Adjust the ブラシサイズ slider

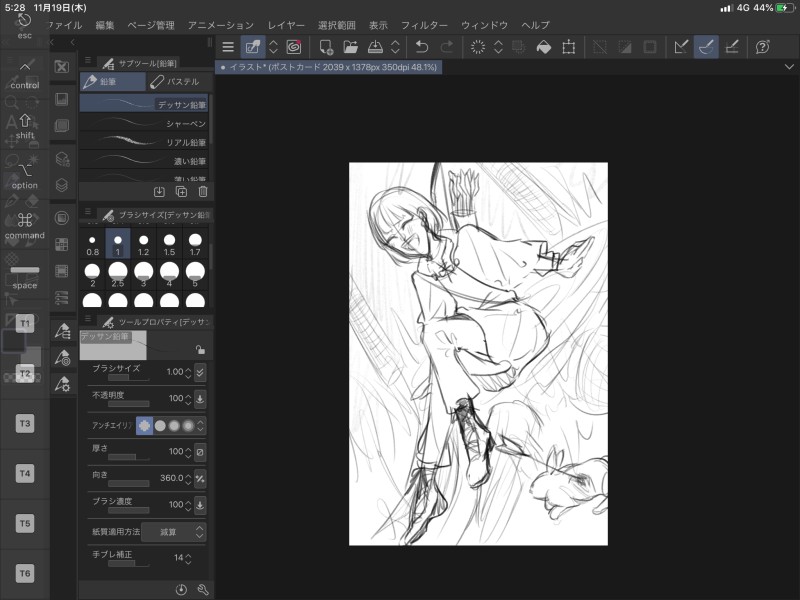pyautogui.click(x=129, y=378)
